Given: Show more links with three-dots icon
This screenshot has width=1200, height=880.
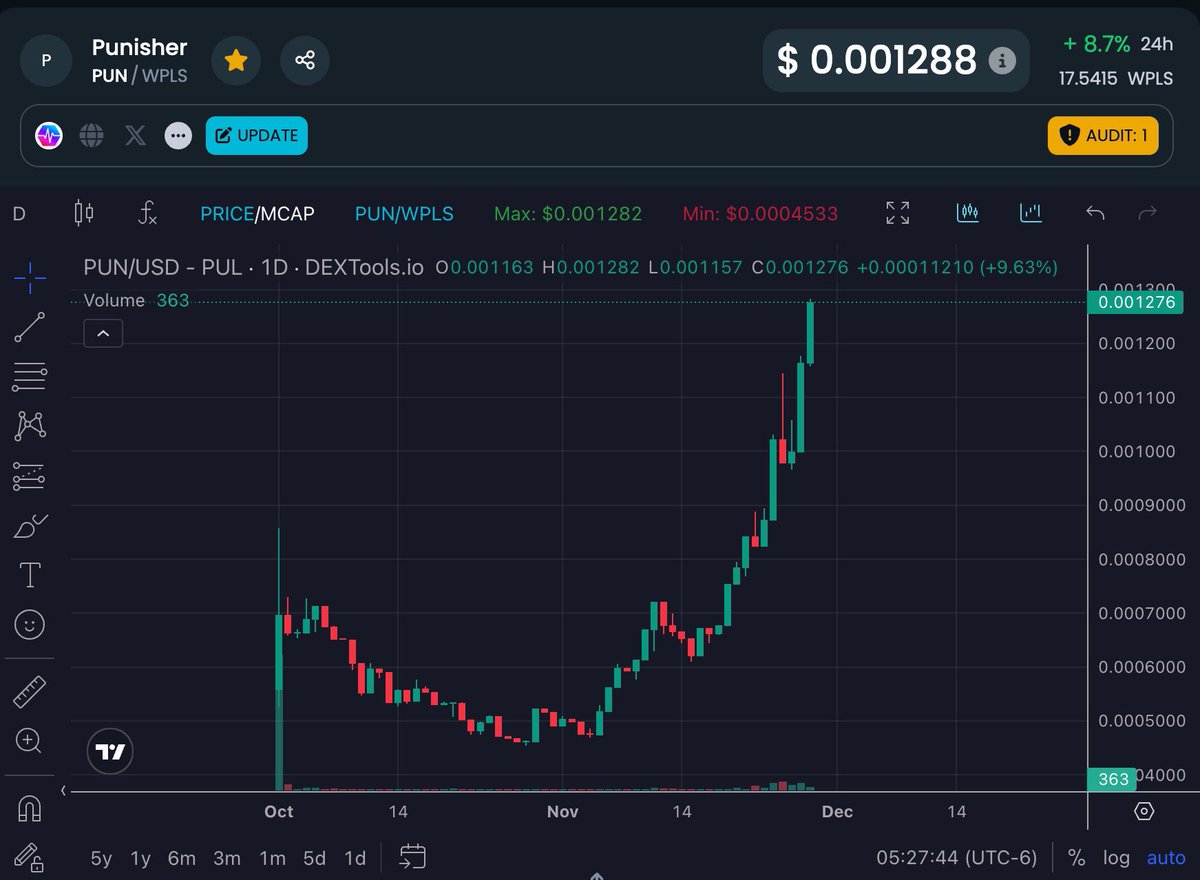Looking at the screenshot, I should [178, 135].
